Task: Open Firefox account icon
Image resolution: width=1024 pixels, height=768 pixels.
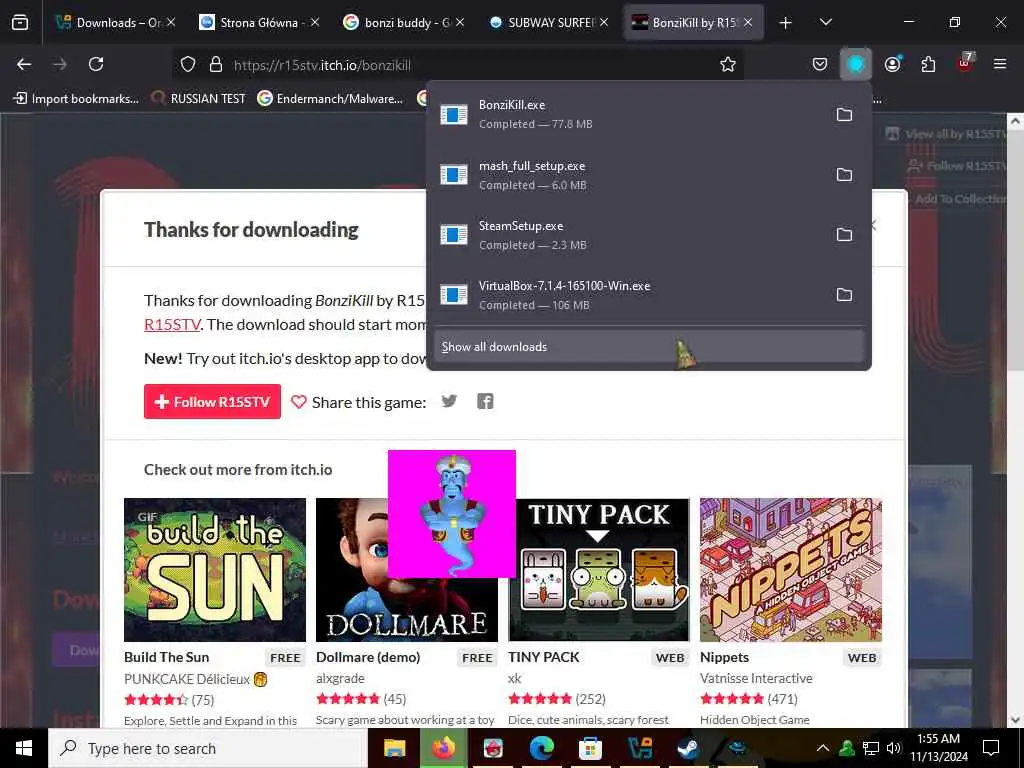Action: (x=892, y=64)
